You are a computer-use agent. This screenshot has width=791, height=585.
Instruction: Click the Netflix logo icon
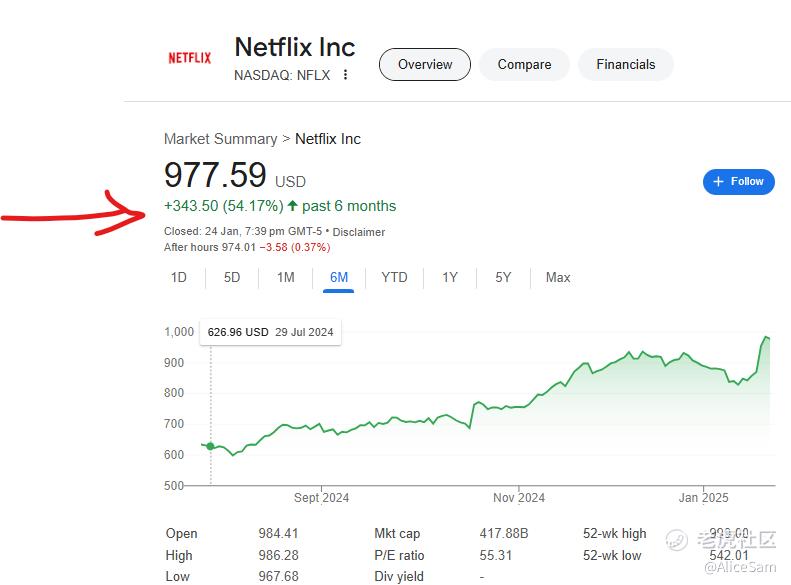(x=190, y=58)
